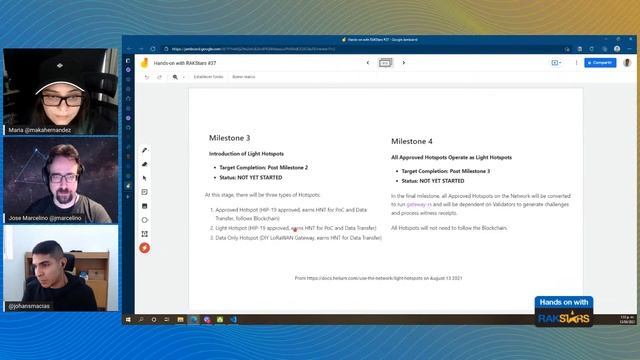Select the Pen tool in Jamboard toolbar
Screen dimensions: 640x360
(144, 150)
